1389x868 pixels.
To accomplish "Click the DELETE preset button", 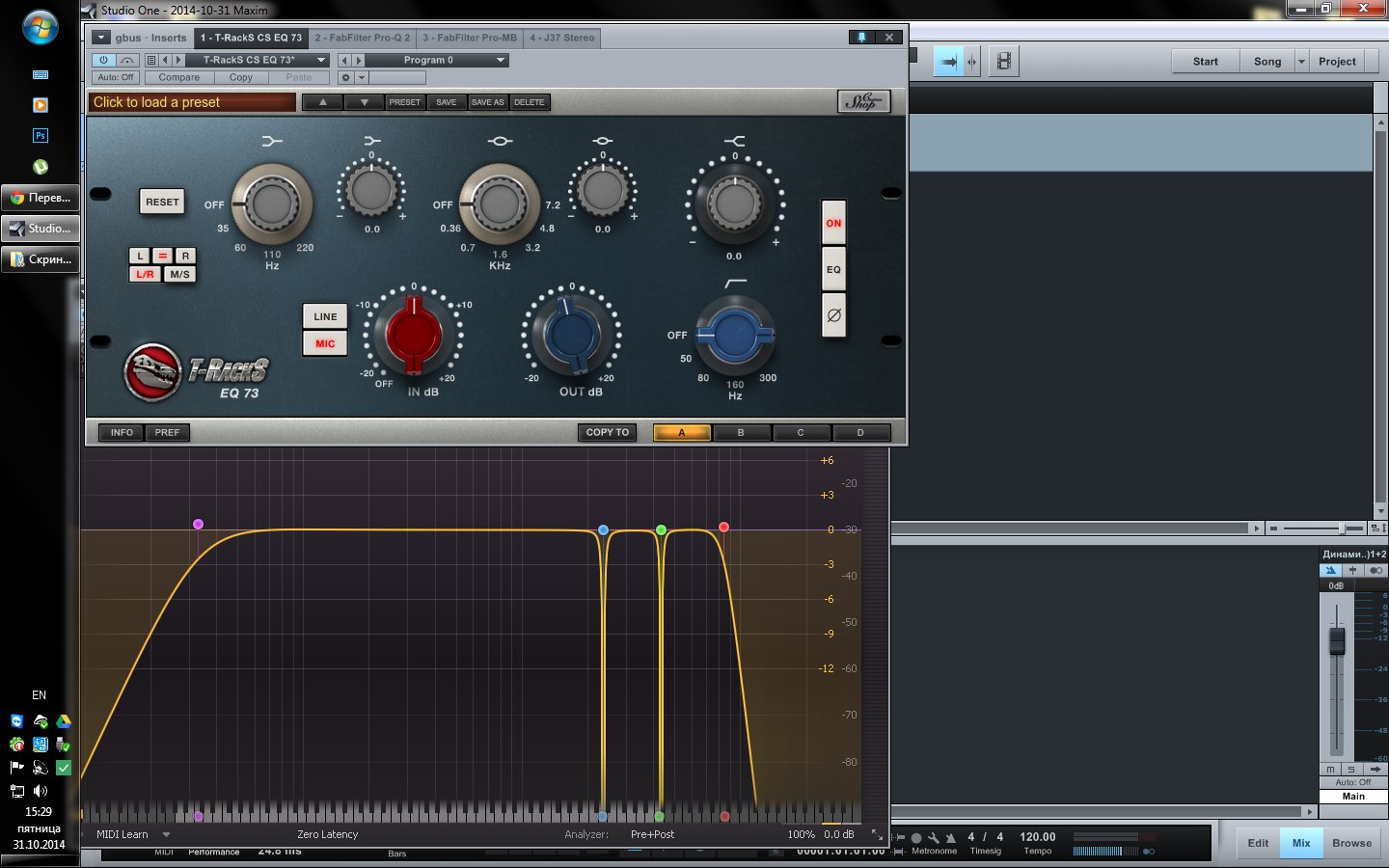I will [529, 102].
